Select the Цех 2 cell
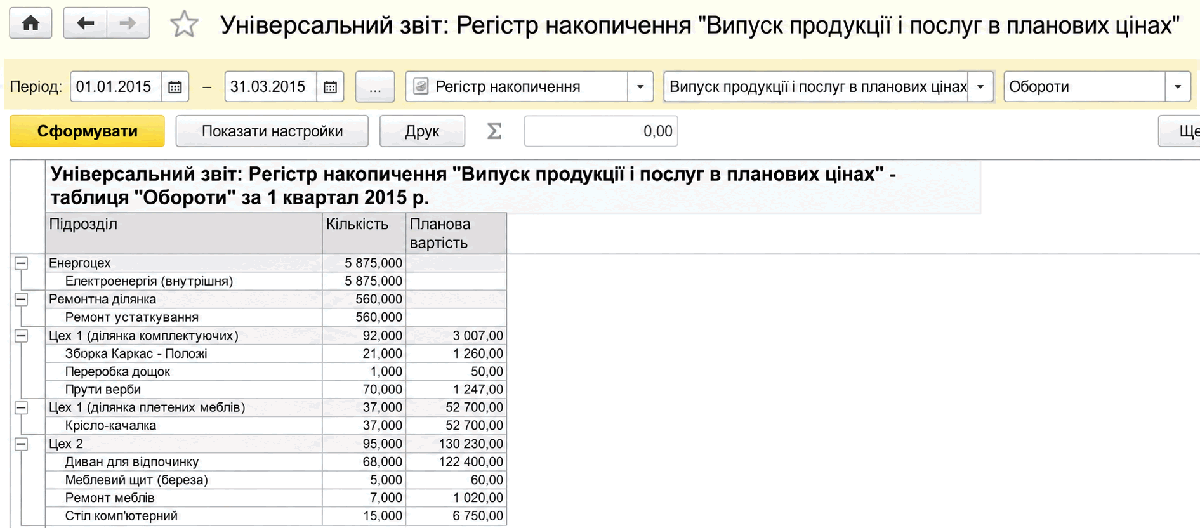Screen dimensions: 1200x528 tap(184, 443)
